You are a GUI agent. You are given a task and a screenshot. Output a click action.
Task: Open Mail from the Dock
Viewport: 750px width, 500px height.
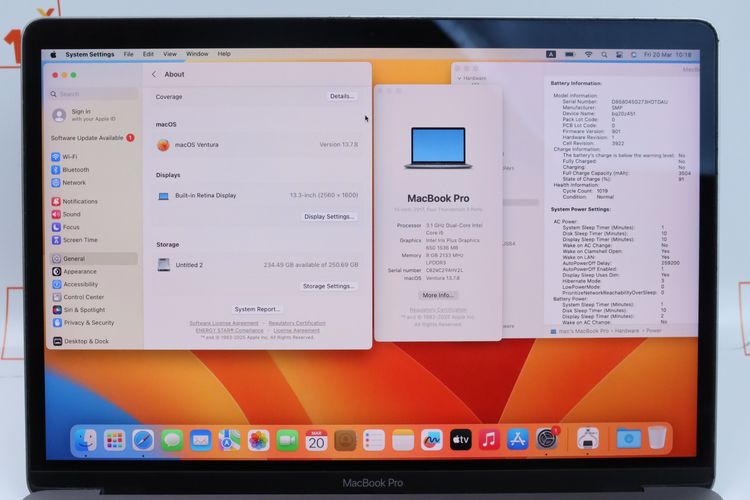tap(201, 440)
